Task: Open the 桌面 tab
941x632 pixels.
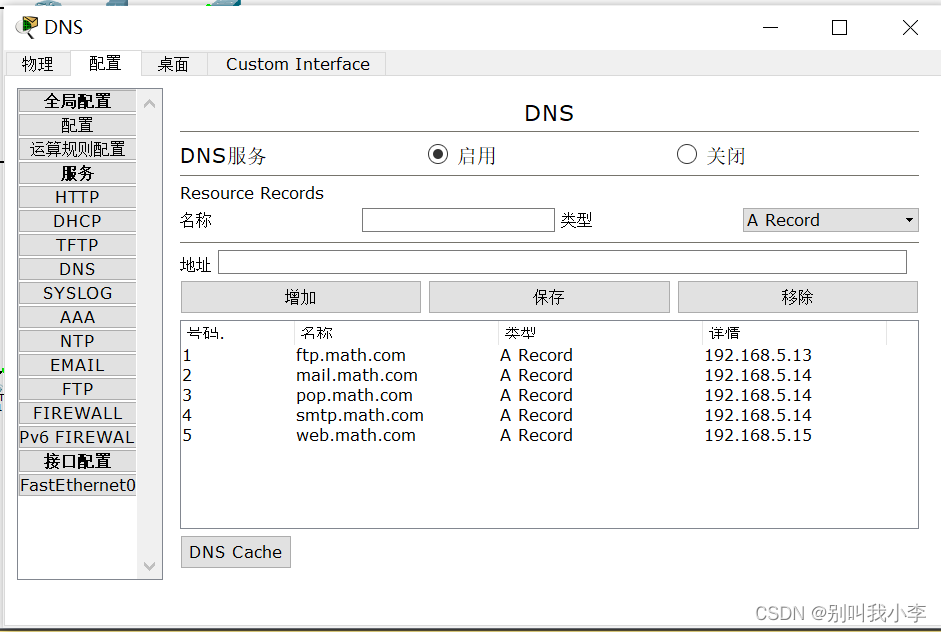Action: tap(173, 64)
